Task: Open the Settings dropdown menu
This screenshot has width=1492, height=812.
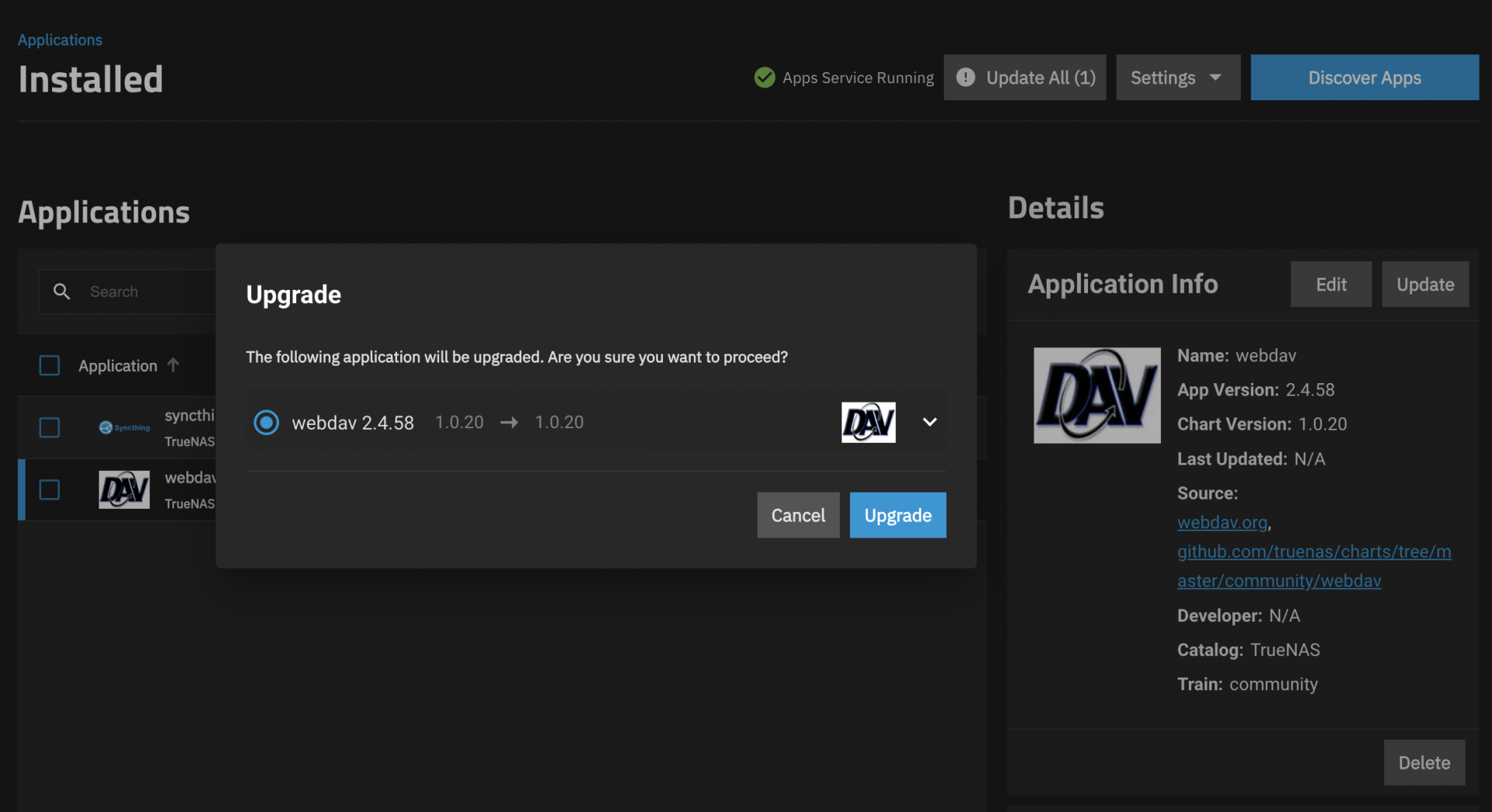Action: pyautogui.click(x=1177, y=78)
